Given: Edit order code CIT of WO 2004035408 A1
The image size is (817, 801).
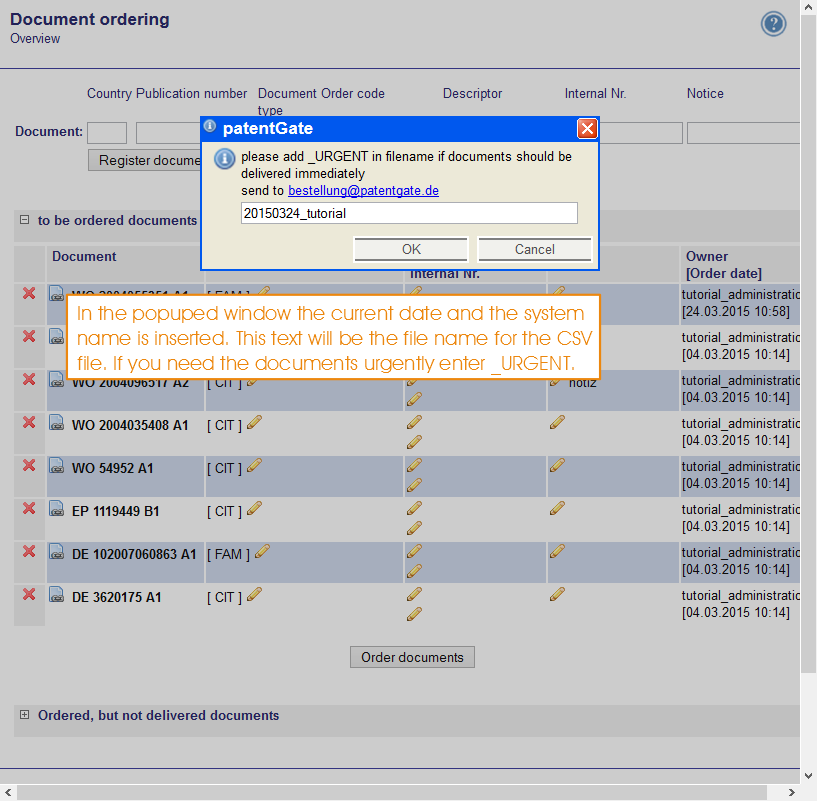Looking at the screenshot, I should [x=254, y=422].
